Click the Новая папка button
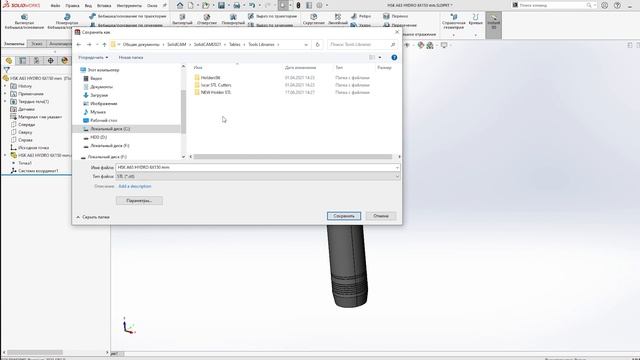 [131, 58]
